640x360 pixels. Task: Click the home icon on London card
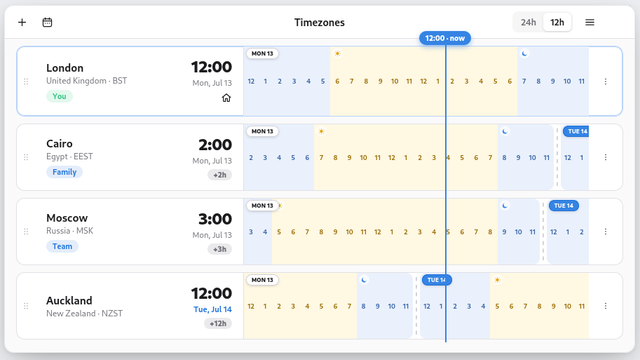226,98
